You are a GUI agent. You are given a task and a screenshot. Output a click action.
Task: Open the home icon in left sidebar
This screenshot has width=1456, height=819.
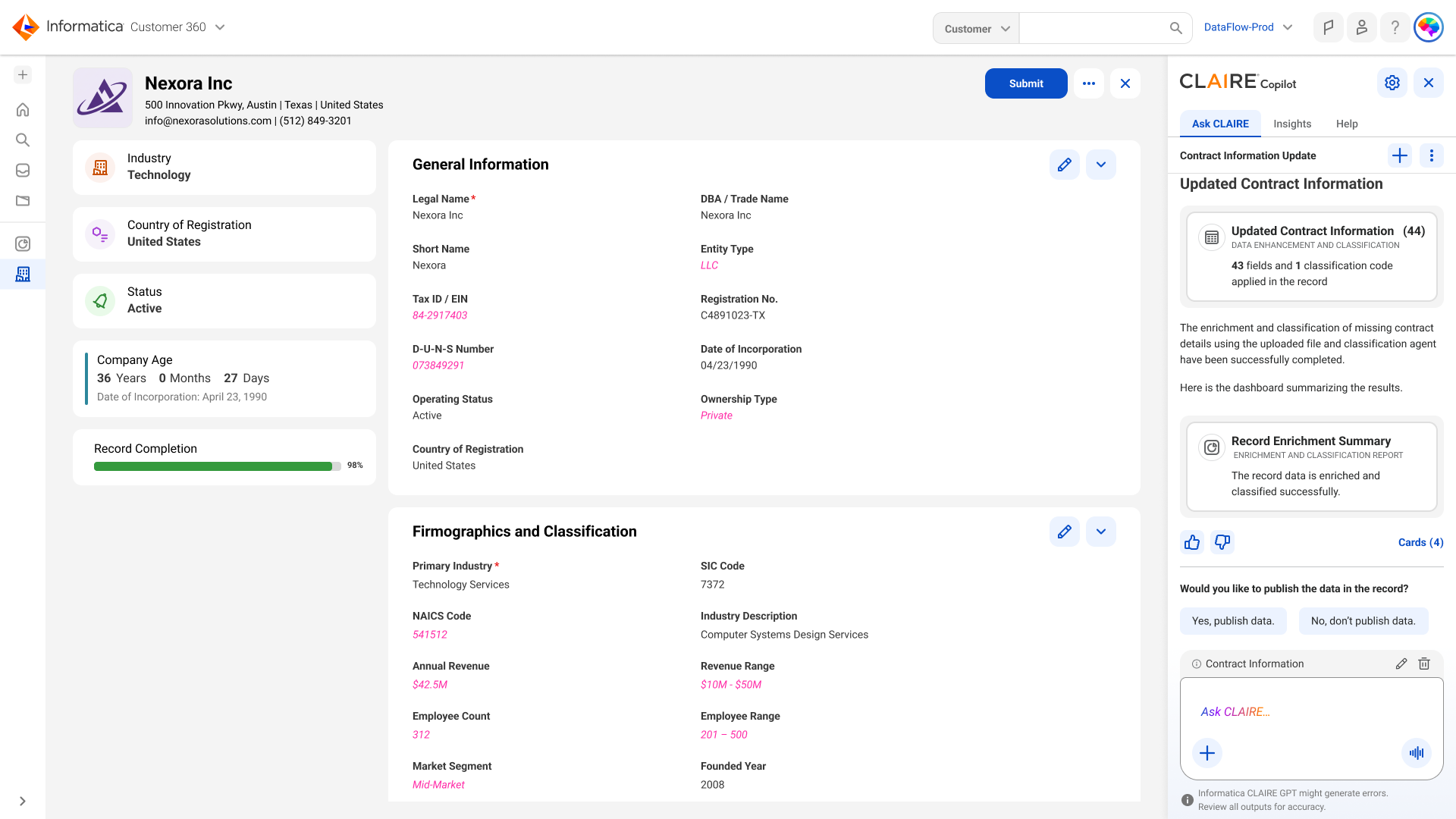[x=23, y=110]
